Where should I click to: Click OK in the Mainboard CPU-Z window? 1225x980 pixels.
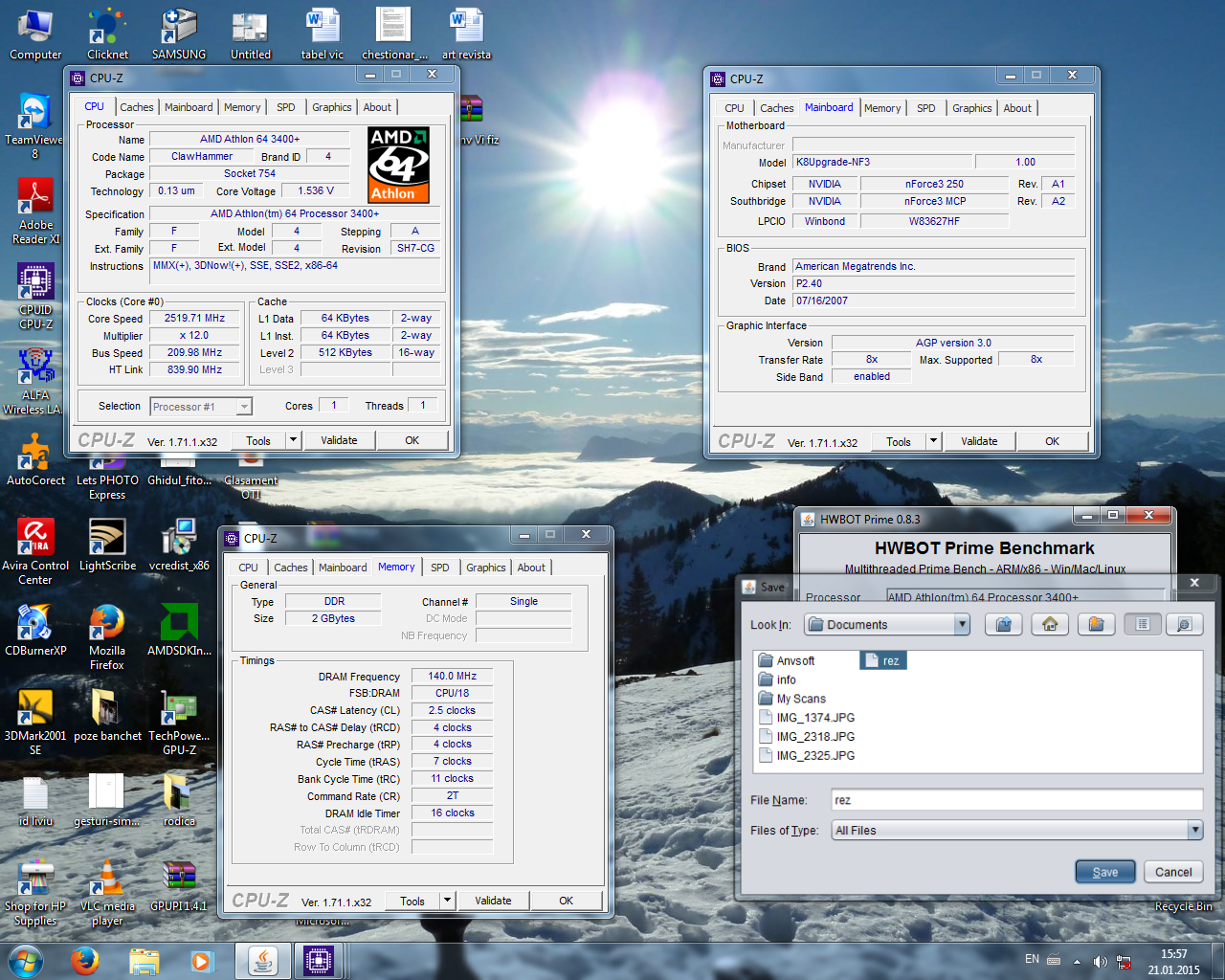tap(1052, 441)
